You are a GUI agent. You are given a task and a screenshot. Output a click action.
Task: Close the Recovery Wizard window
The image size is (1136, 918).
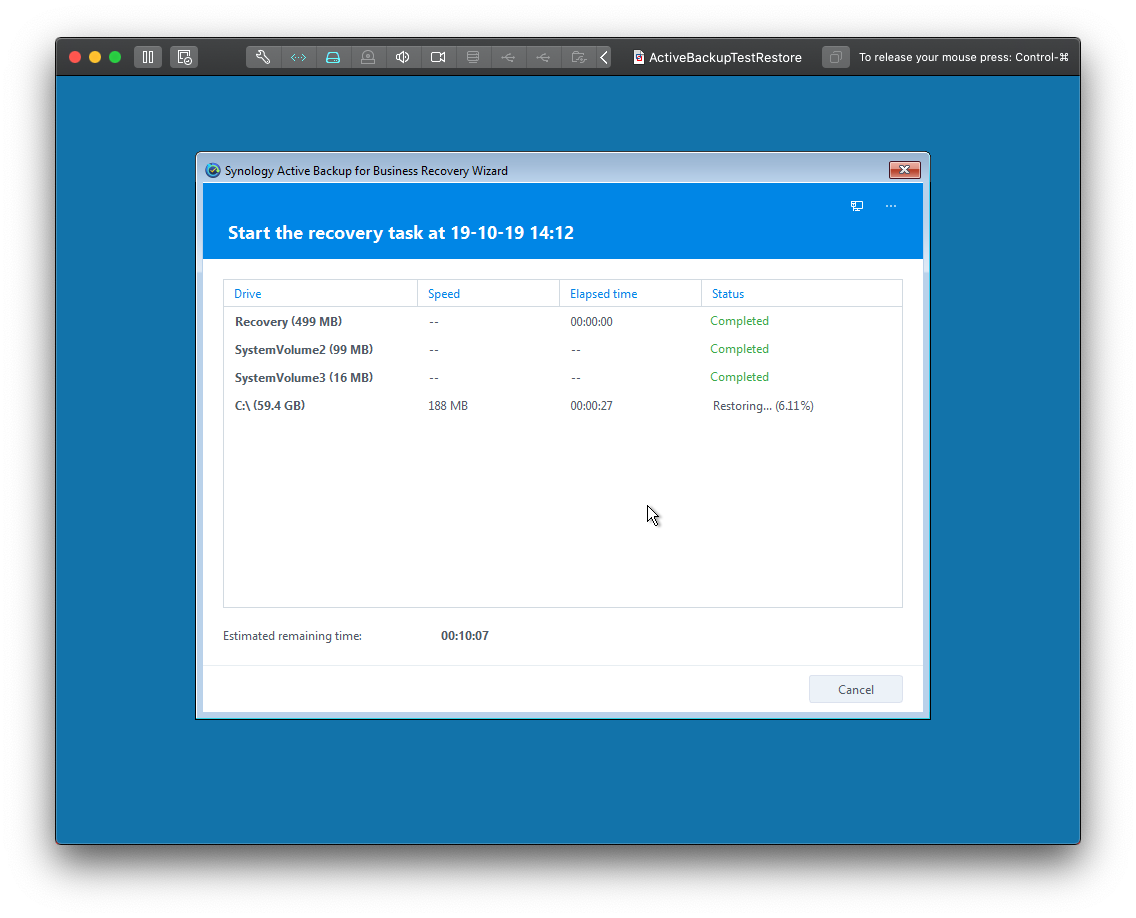tap(904, 170)
